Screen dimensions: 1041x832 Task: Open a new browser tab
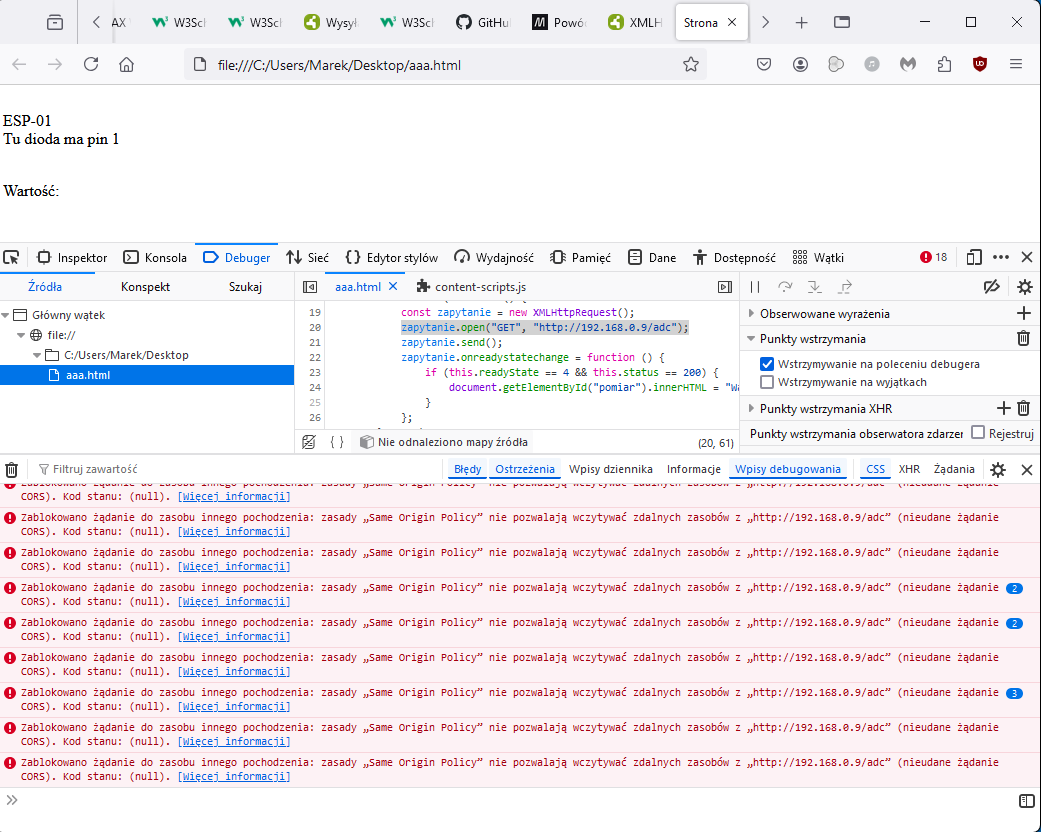(x=801, y=23)
